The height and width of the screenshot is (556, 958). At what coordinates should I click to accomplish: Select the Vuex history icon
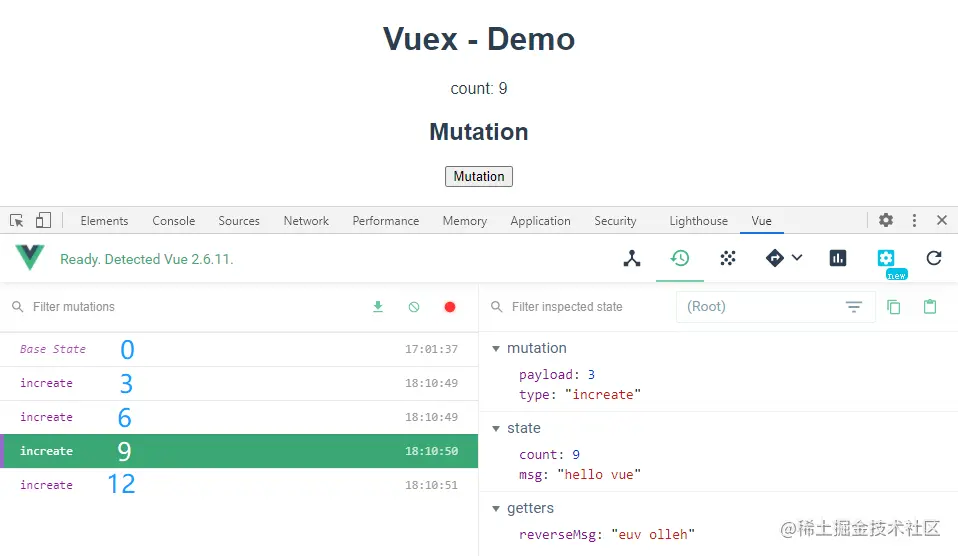pos(679,258)
